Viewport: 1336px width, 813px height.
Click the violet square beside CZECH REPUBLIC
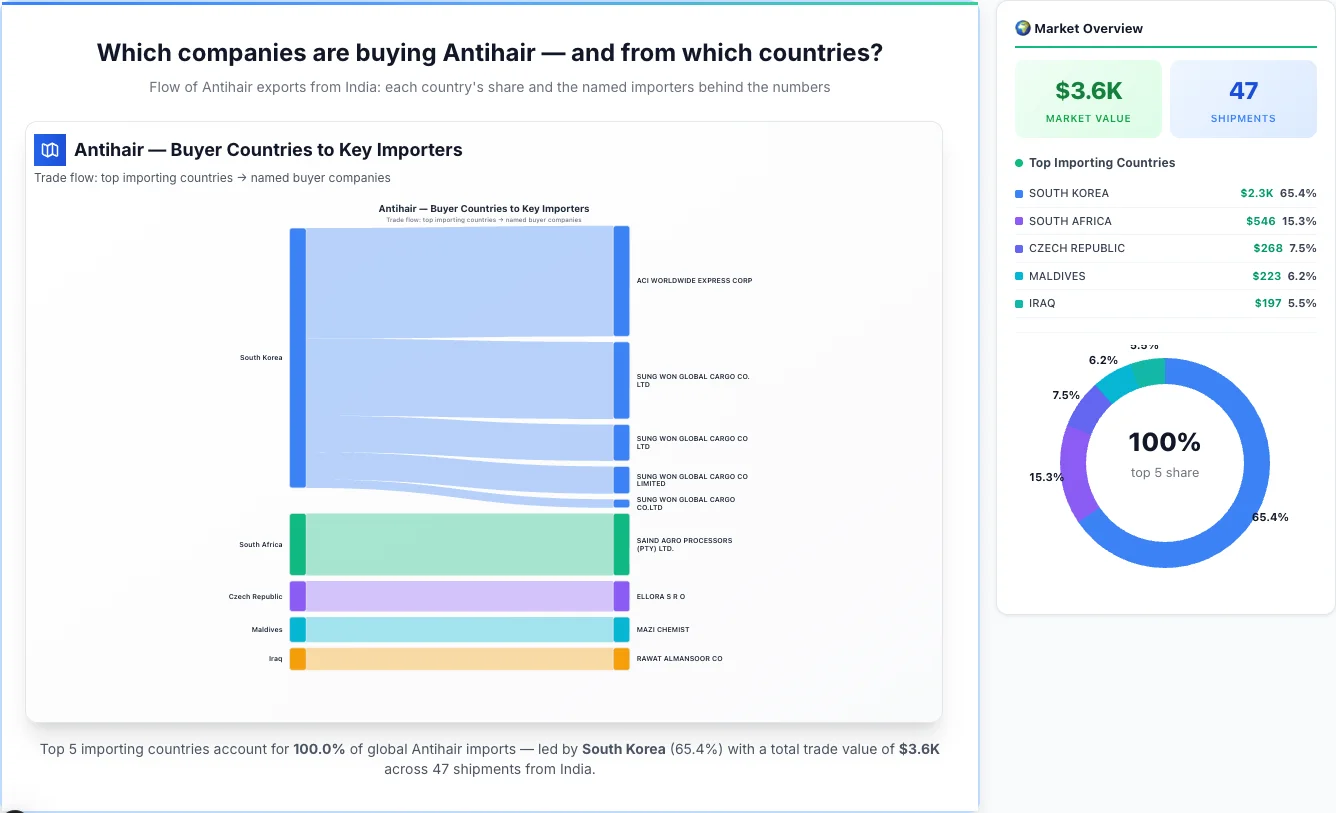tap(1018, 248)
